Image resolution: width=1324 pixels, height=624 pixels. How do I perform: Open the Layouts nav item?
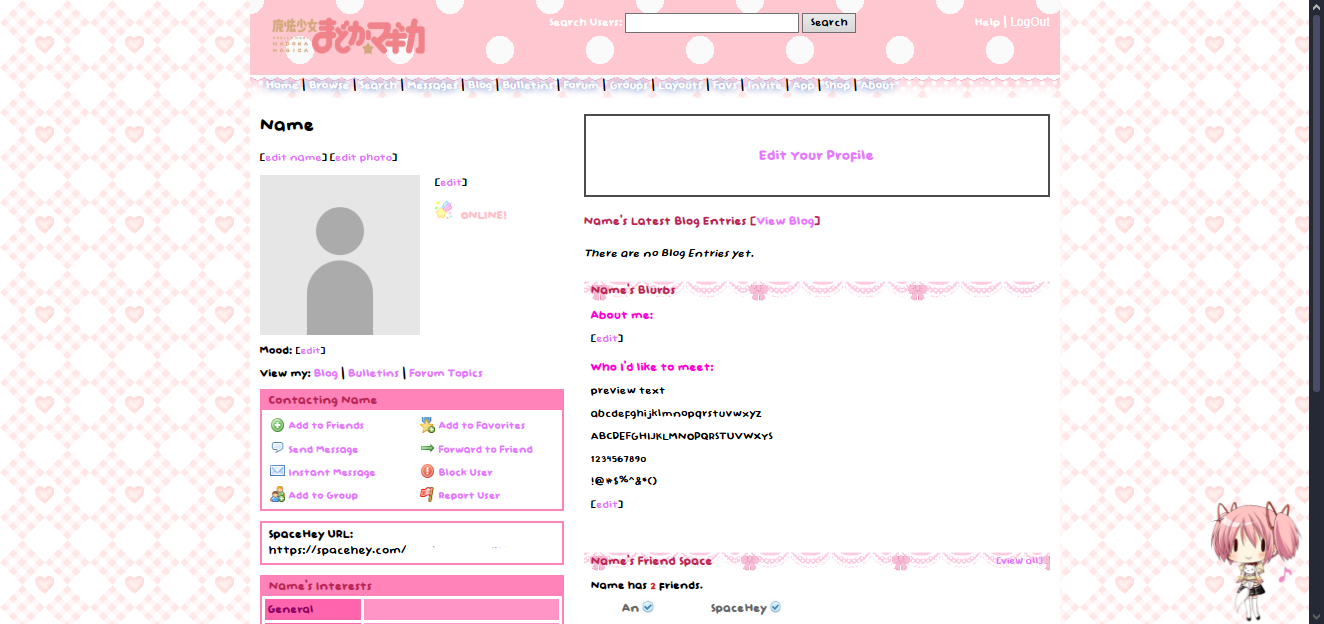[680, 85]
